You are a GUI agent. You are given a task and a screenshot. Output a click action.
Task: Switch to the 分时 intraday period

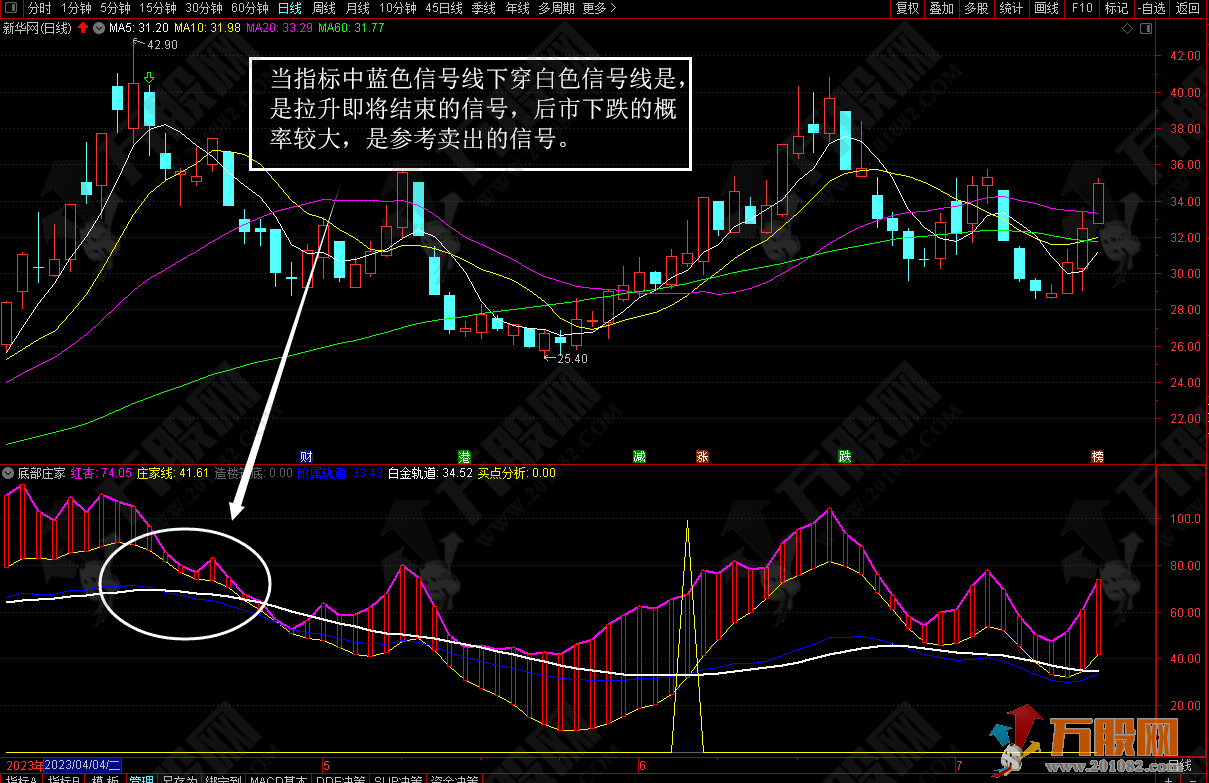click(39, 8)
